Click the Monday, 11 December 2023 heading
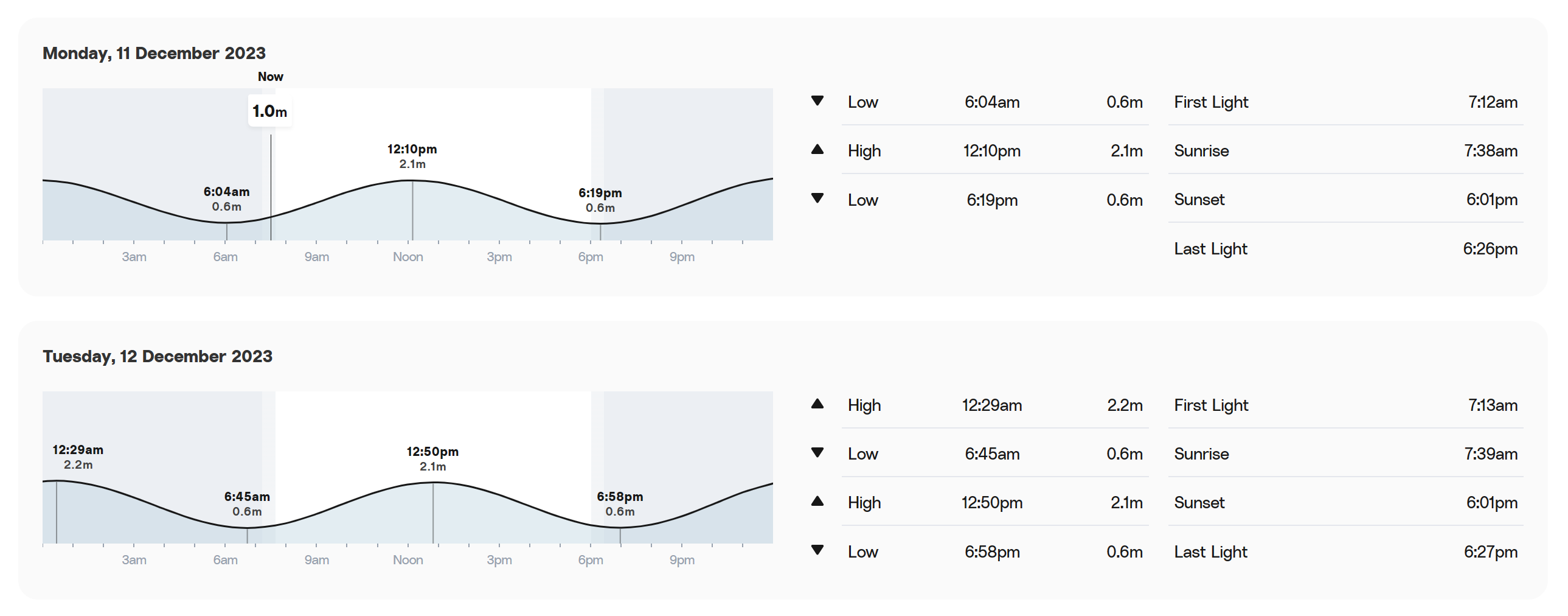Image resolution: width=1568 pixels, height=616 pixels. click(154, 53)
